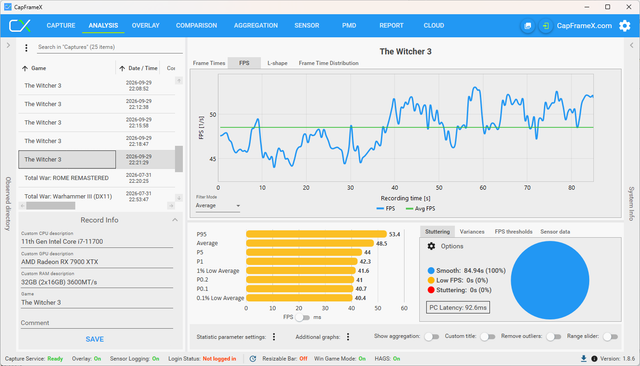Open the REPORT tab
640x366 pixels.
pyautogui.click(x=391, y=26)
